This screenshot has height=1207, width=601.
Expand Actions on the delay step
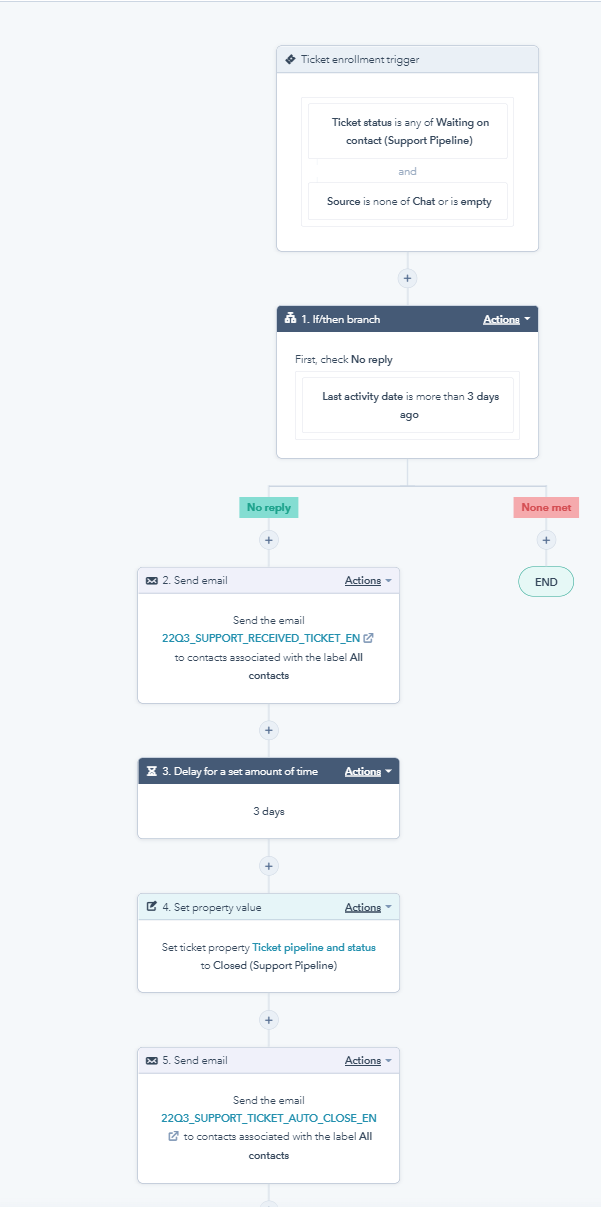pyautogui.click(x=361, y=771)
